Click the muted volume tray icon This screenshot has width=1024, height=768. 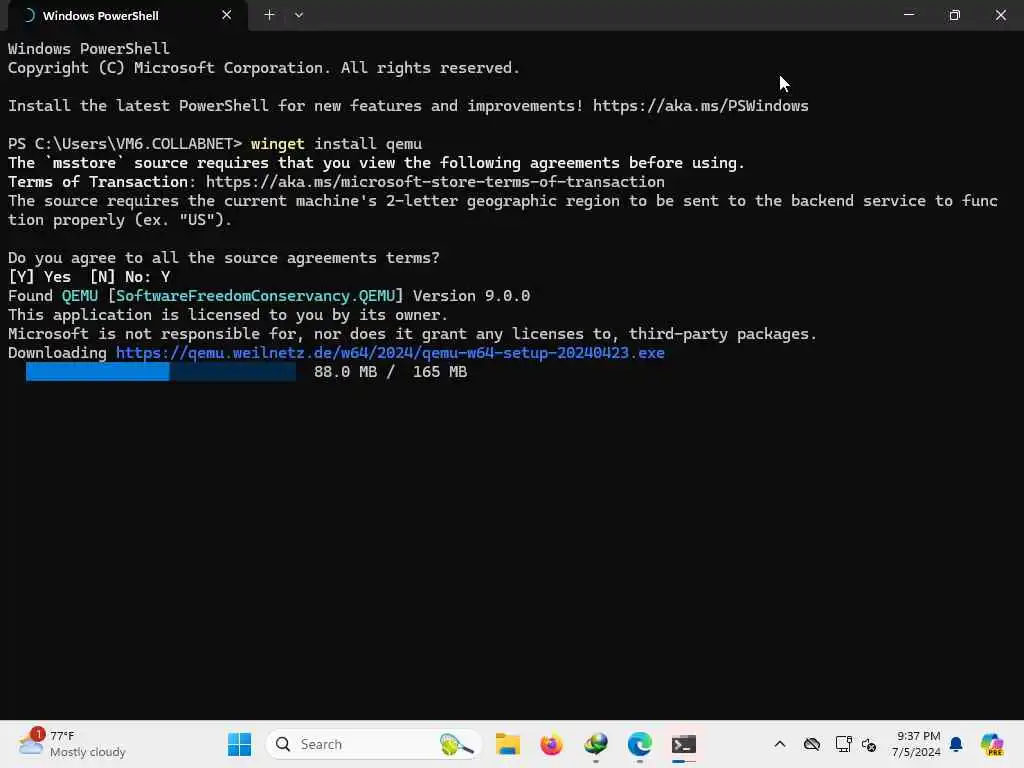click(x=869, y=744)
